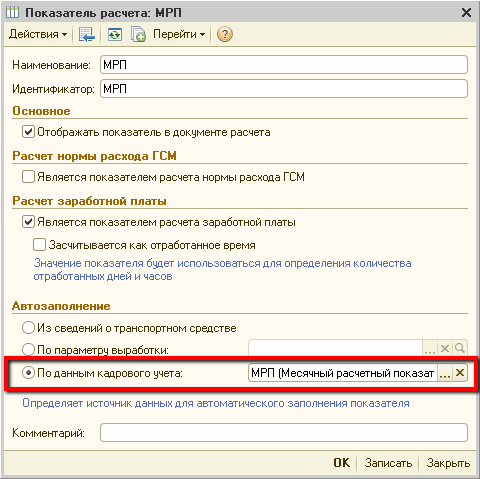480x479 pixels.
Task: Open help via the question mark icon
Action: click(x=225, y=34)
